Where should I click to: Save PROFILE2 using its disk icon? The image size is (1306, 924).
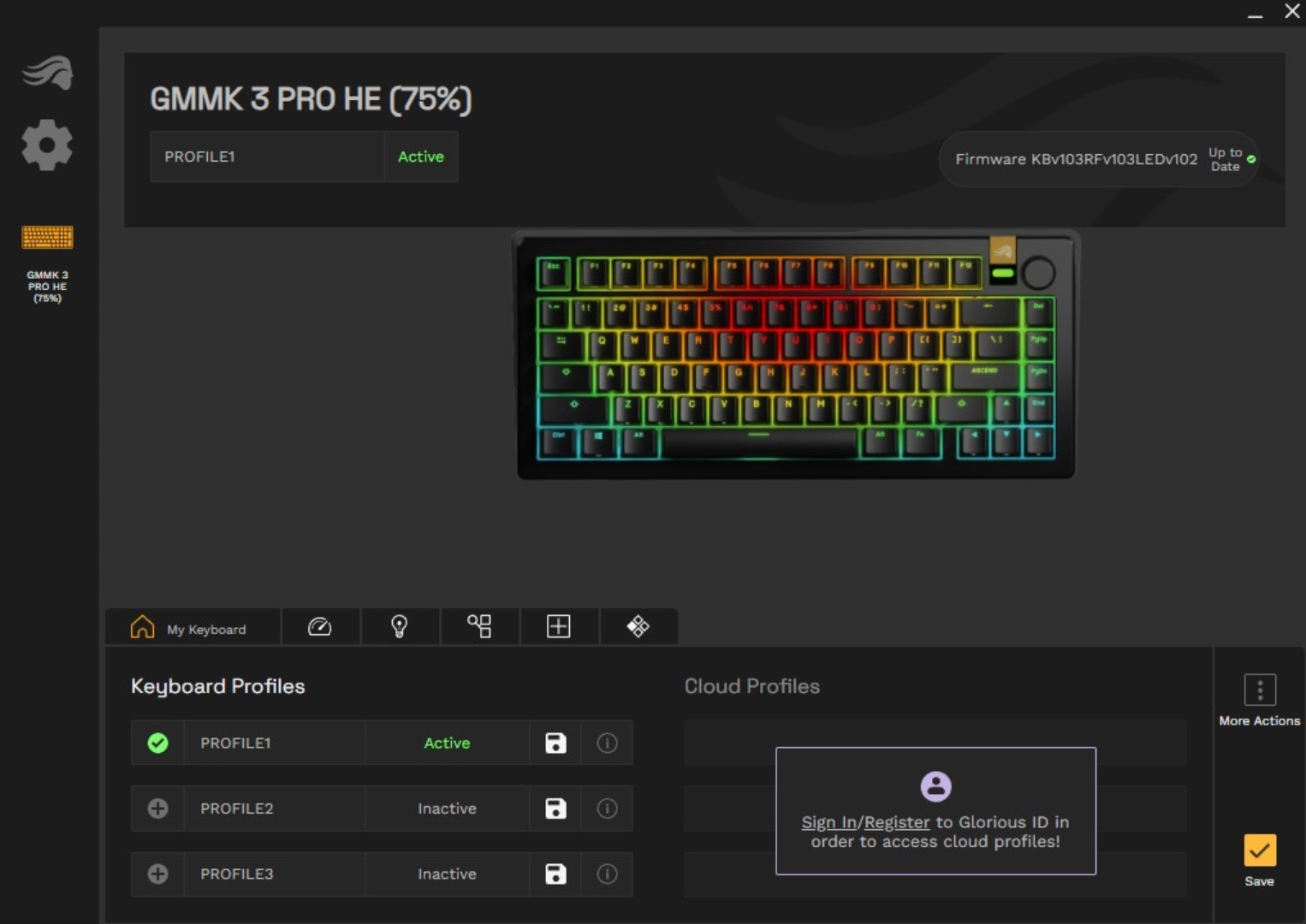[x=555, y=808]
